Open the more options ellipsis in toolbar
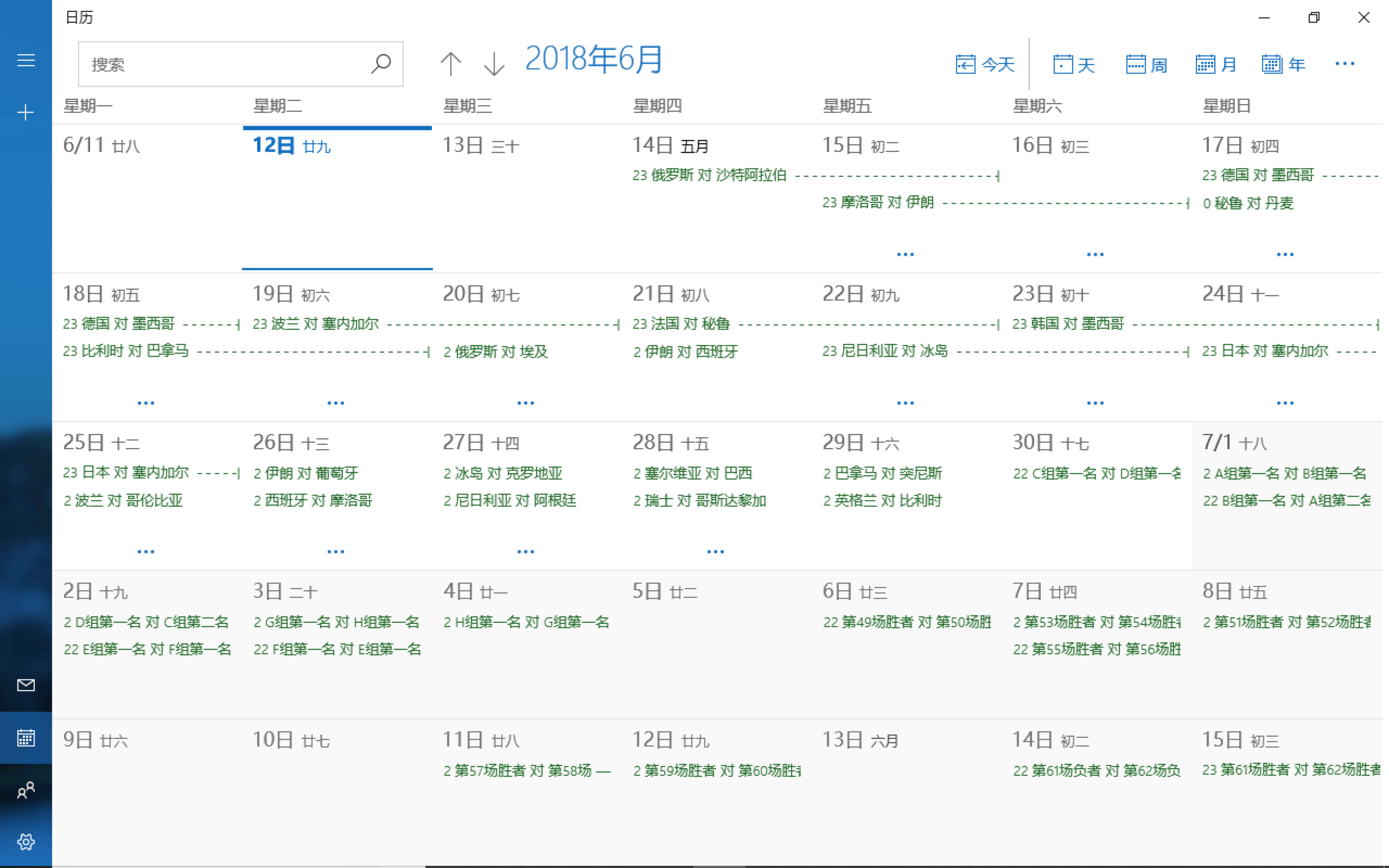 click(1345, 63)
